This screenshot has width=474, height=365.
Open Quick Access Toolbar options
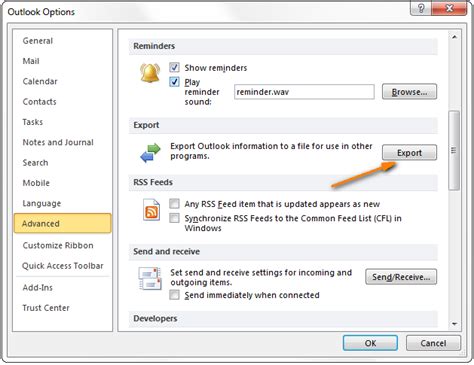(63, 266)
